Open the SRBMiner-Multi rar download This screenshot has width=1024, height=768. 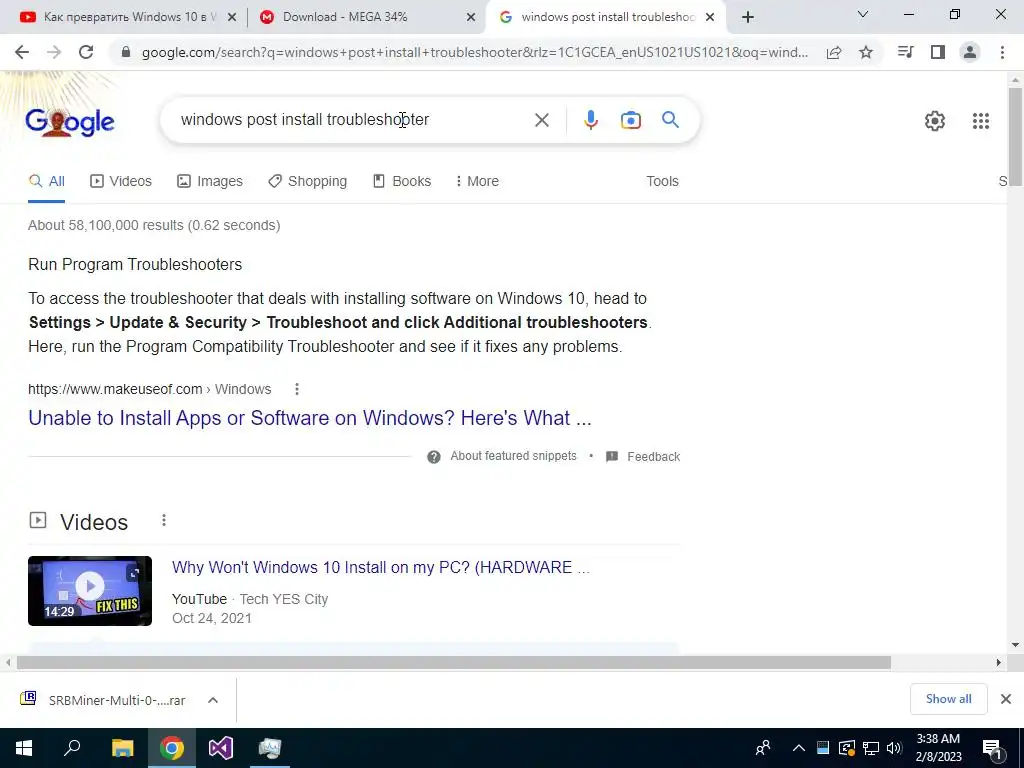pyautogui.click(x=104, y=700)
